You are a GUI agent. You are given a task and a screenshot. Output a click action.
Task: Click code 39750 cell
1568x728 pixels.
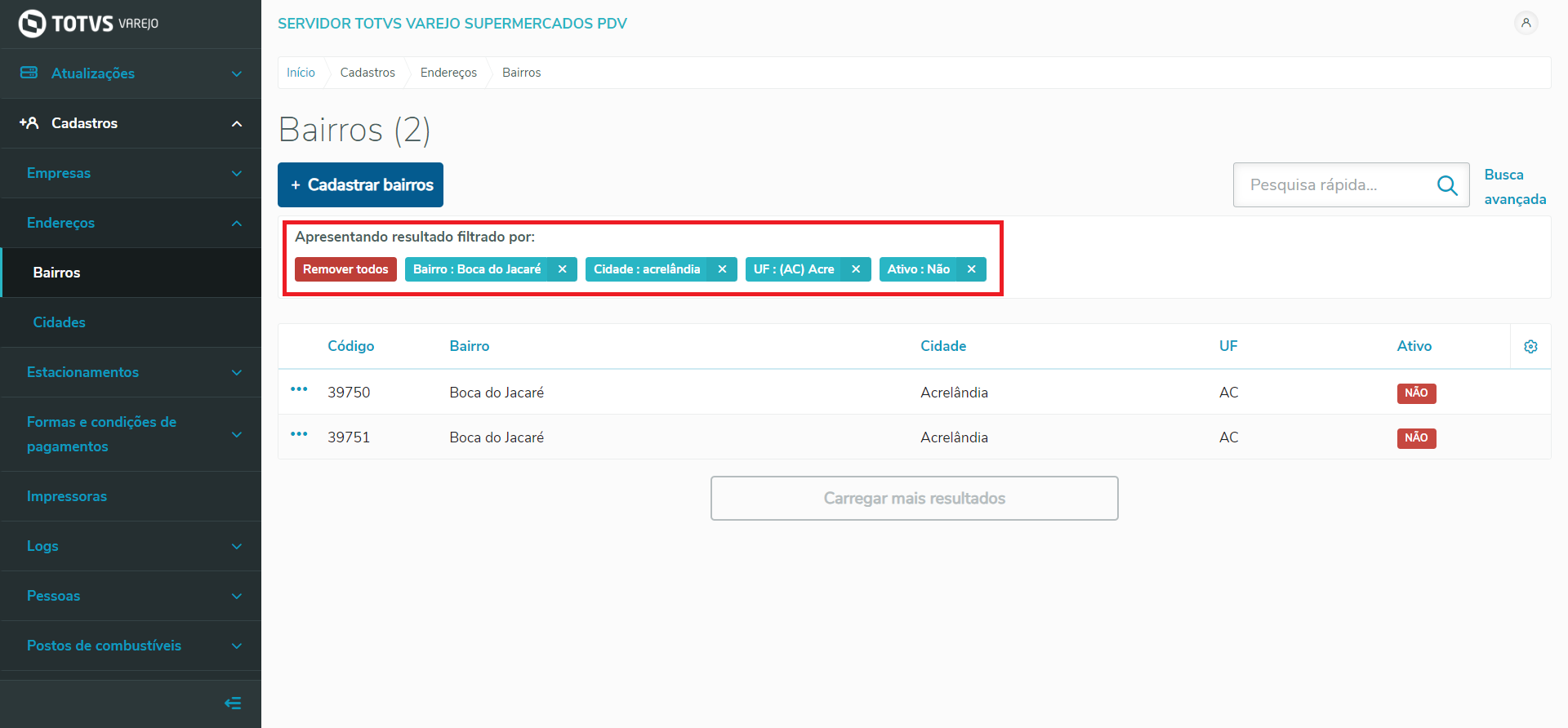pyautogui.click(x=349, y=393)
